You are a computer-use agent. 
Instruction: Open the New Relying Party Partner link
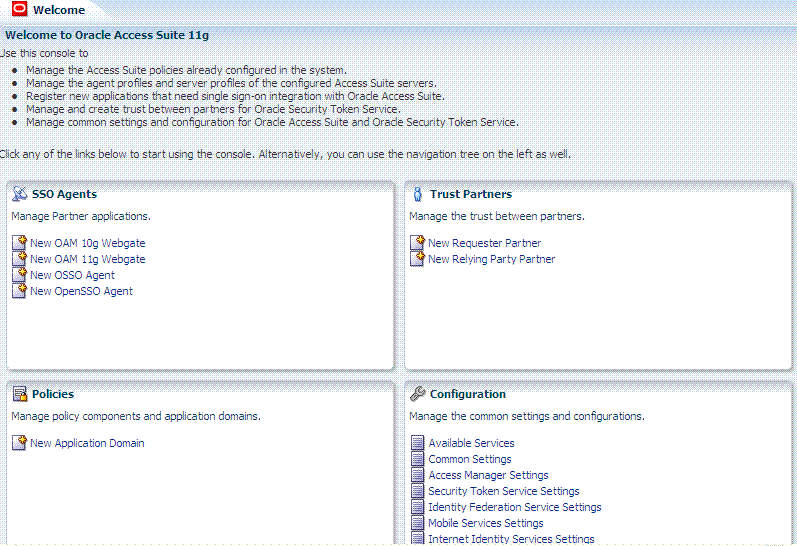[x=492, y=259]
